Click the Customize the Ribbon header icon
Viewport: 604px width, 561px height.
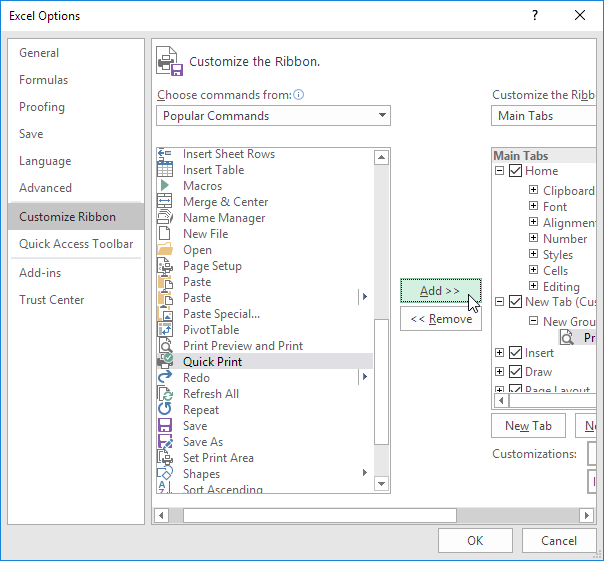tap(169, 61)
